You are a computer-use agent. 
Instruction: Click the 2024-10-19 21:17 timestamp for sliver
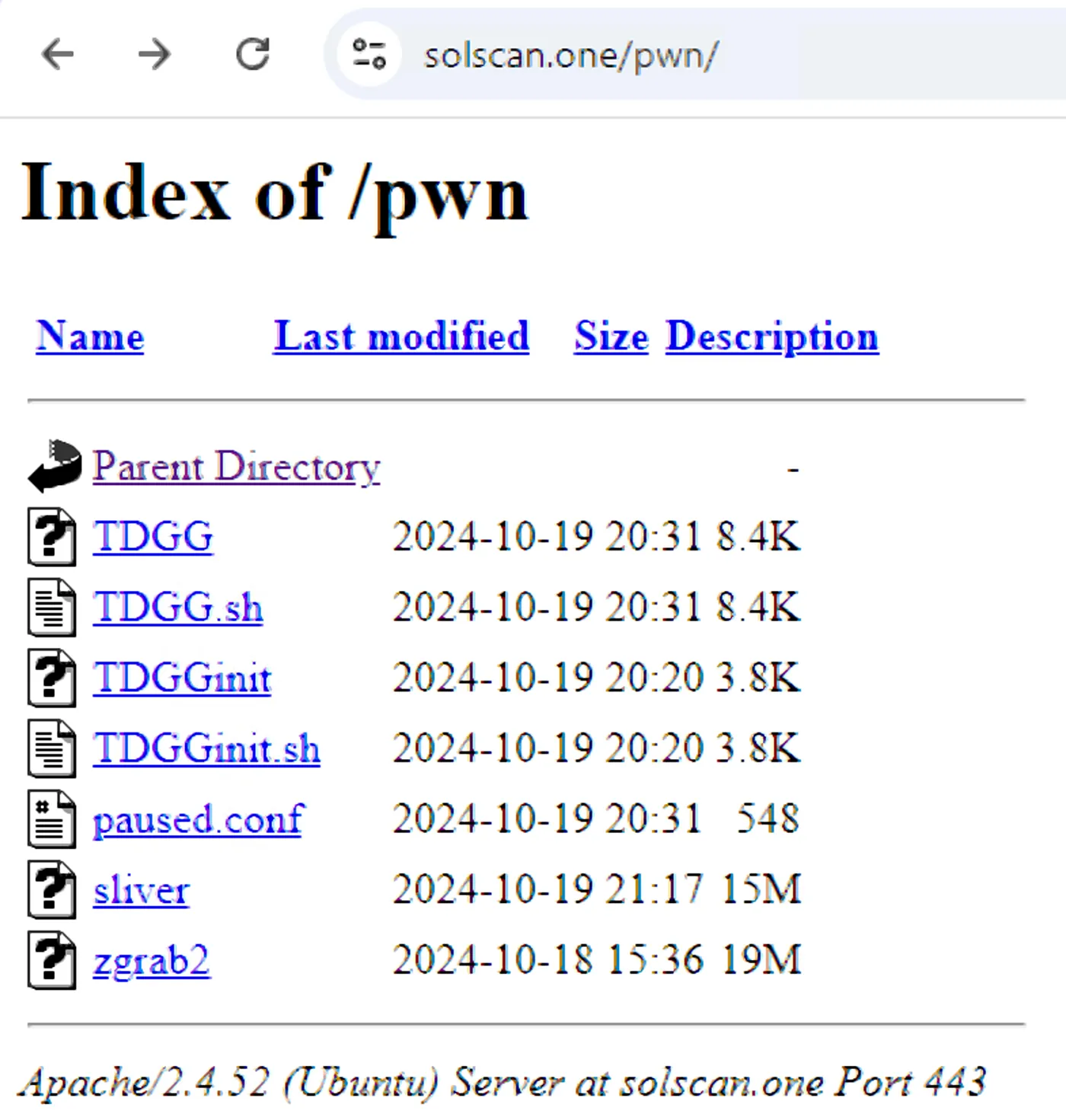547,889
